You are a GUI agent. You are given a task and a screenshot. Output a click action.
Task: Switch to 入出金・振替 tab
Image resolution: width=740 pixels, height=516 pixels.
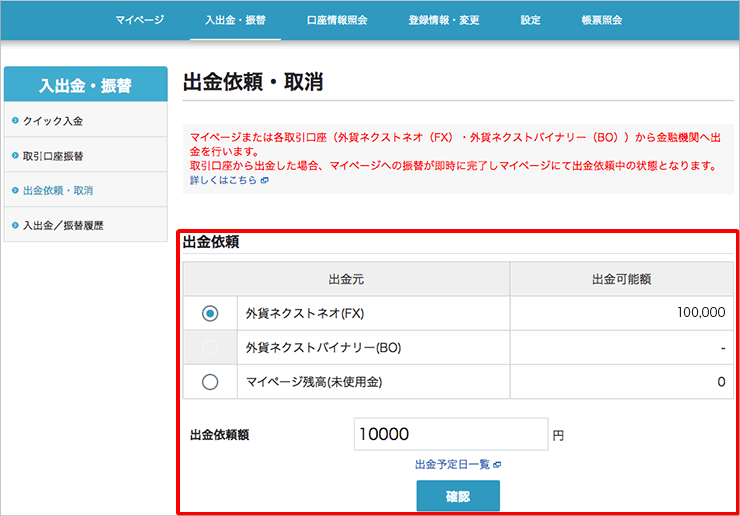(237, 20)
